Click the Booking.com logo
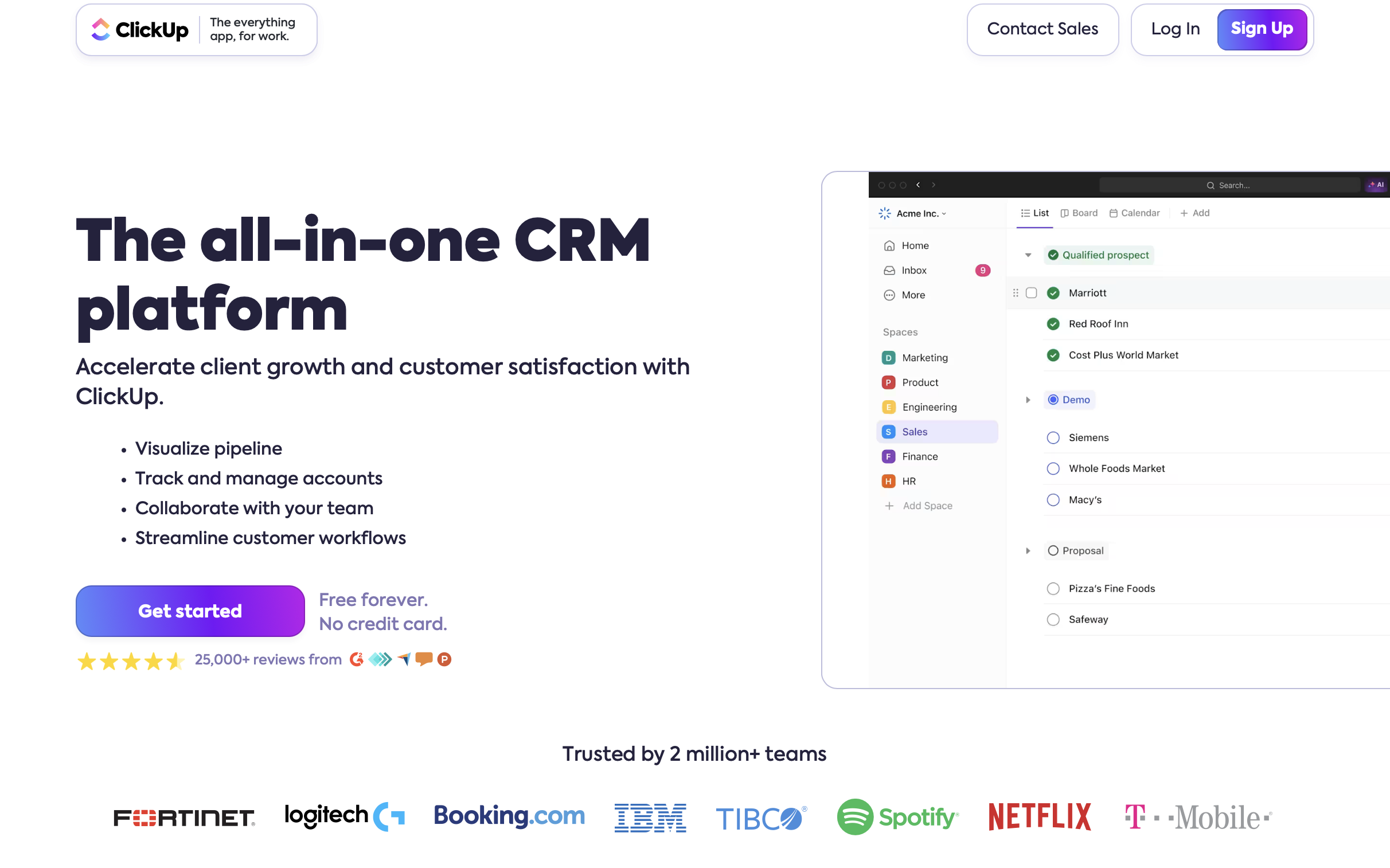 (509, 816)
